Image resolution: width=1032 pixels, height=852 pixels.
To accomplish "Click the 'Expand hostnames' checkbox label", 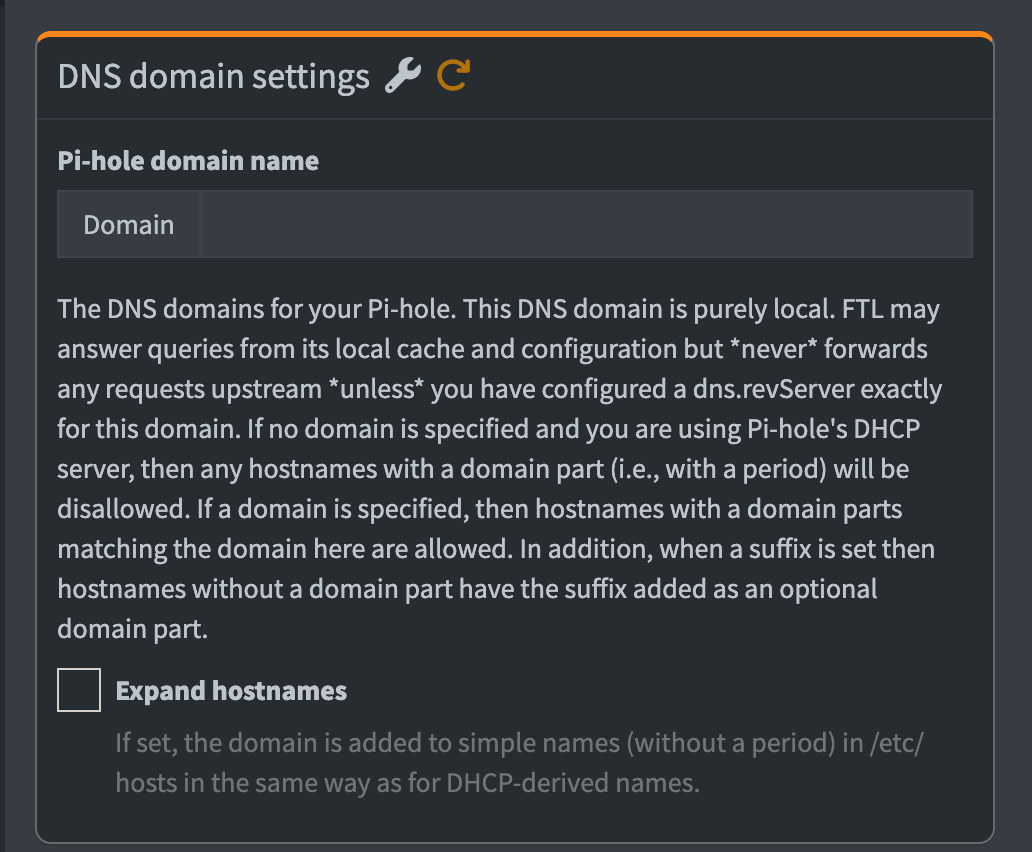I will tap(231, 691).
